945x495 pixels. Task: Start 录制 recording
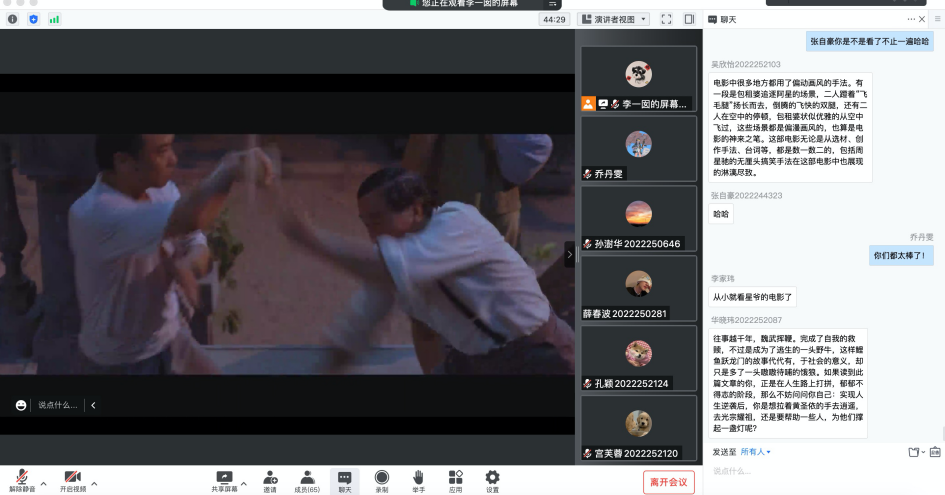pyautogui.click(x=381, y=481)
